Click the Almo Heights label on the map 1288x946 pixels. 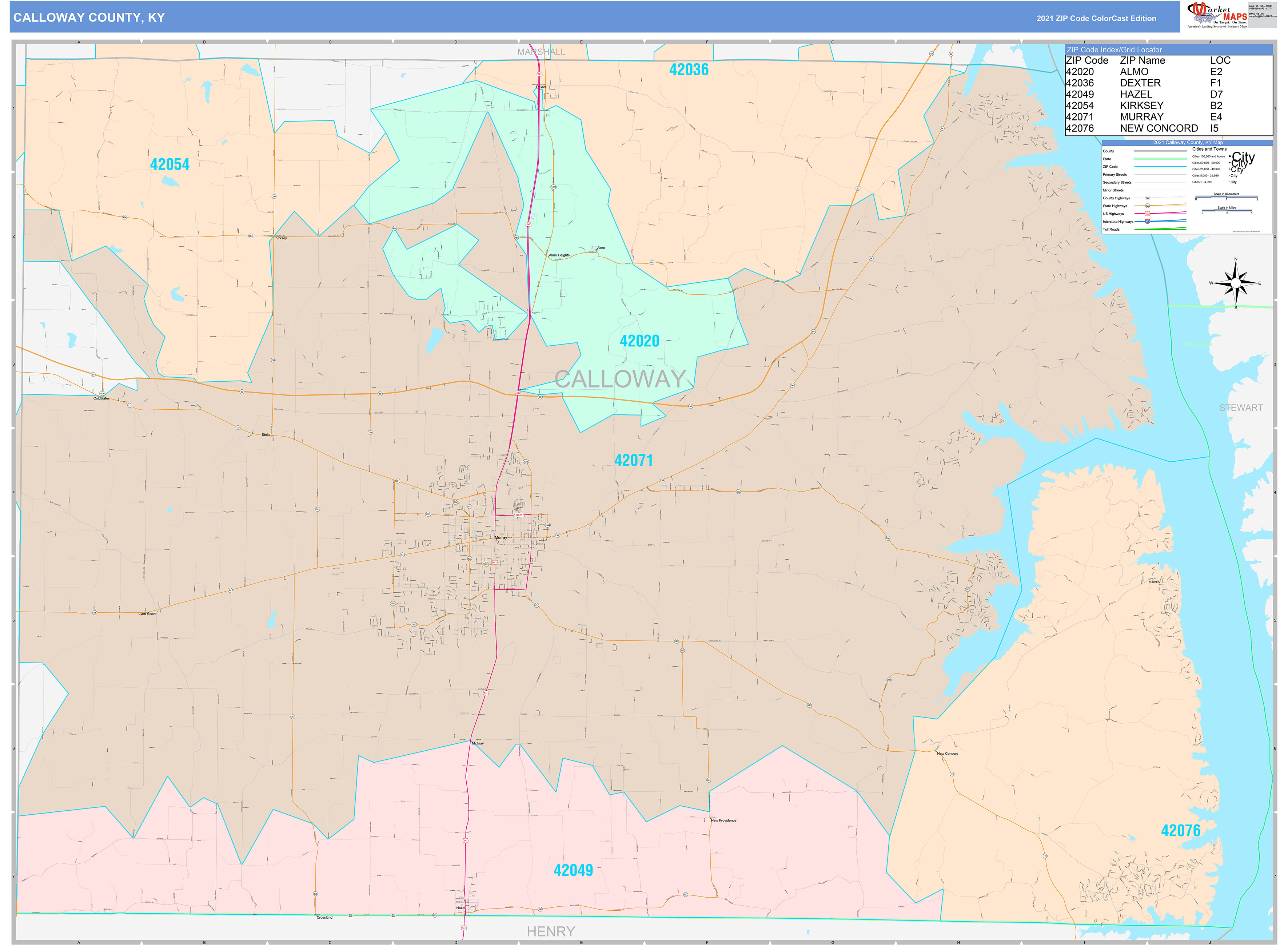(x=559, y=255)
